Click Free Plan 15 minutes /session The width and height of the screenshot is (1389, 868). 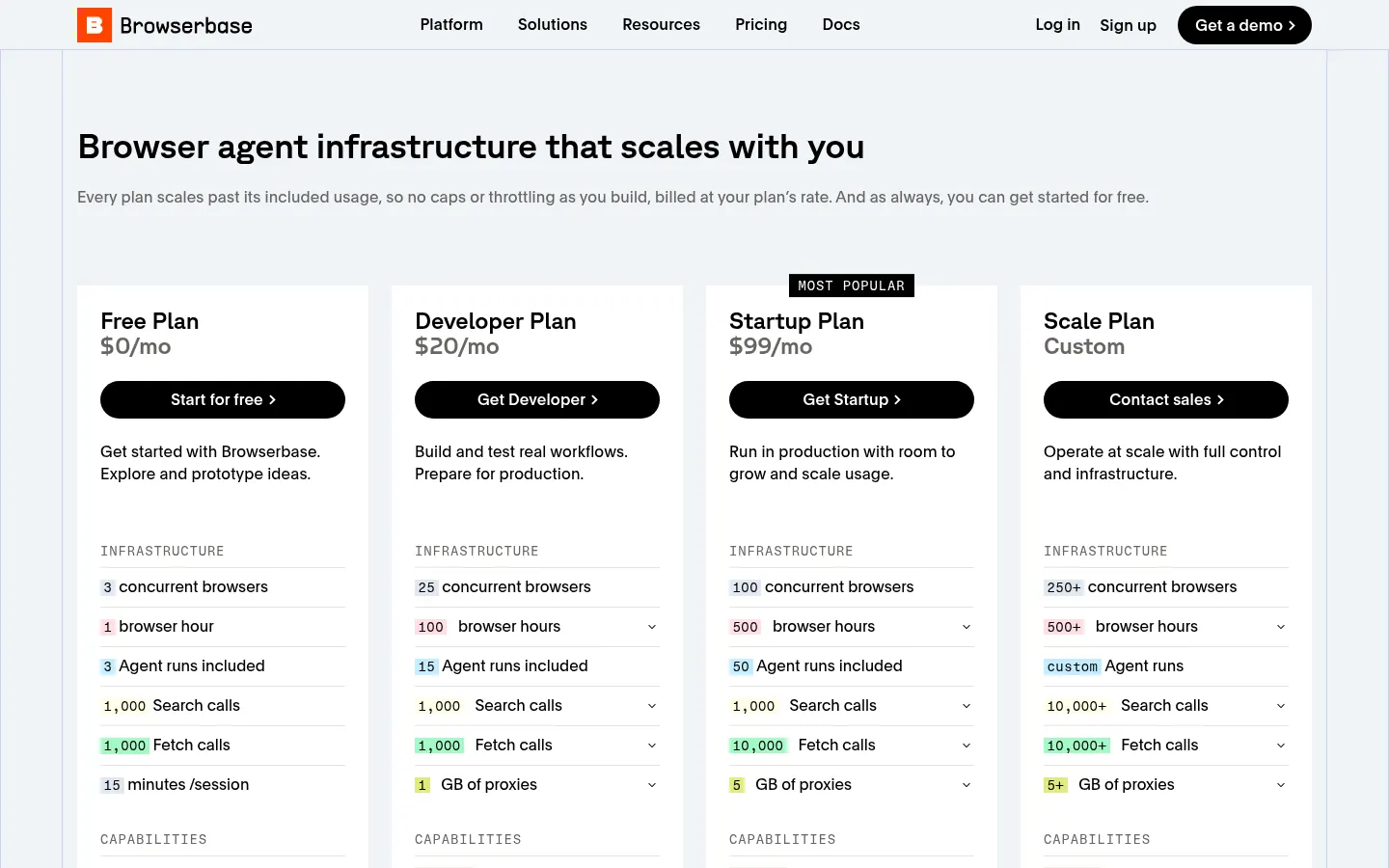click(175, 785)
